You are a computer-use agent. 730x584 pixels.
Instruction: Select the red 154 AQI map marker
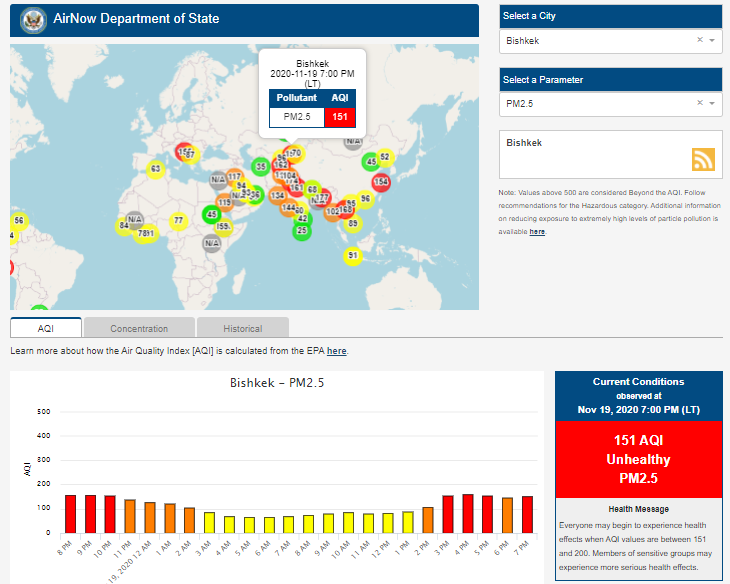click(381, 182)
